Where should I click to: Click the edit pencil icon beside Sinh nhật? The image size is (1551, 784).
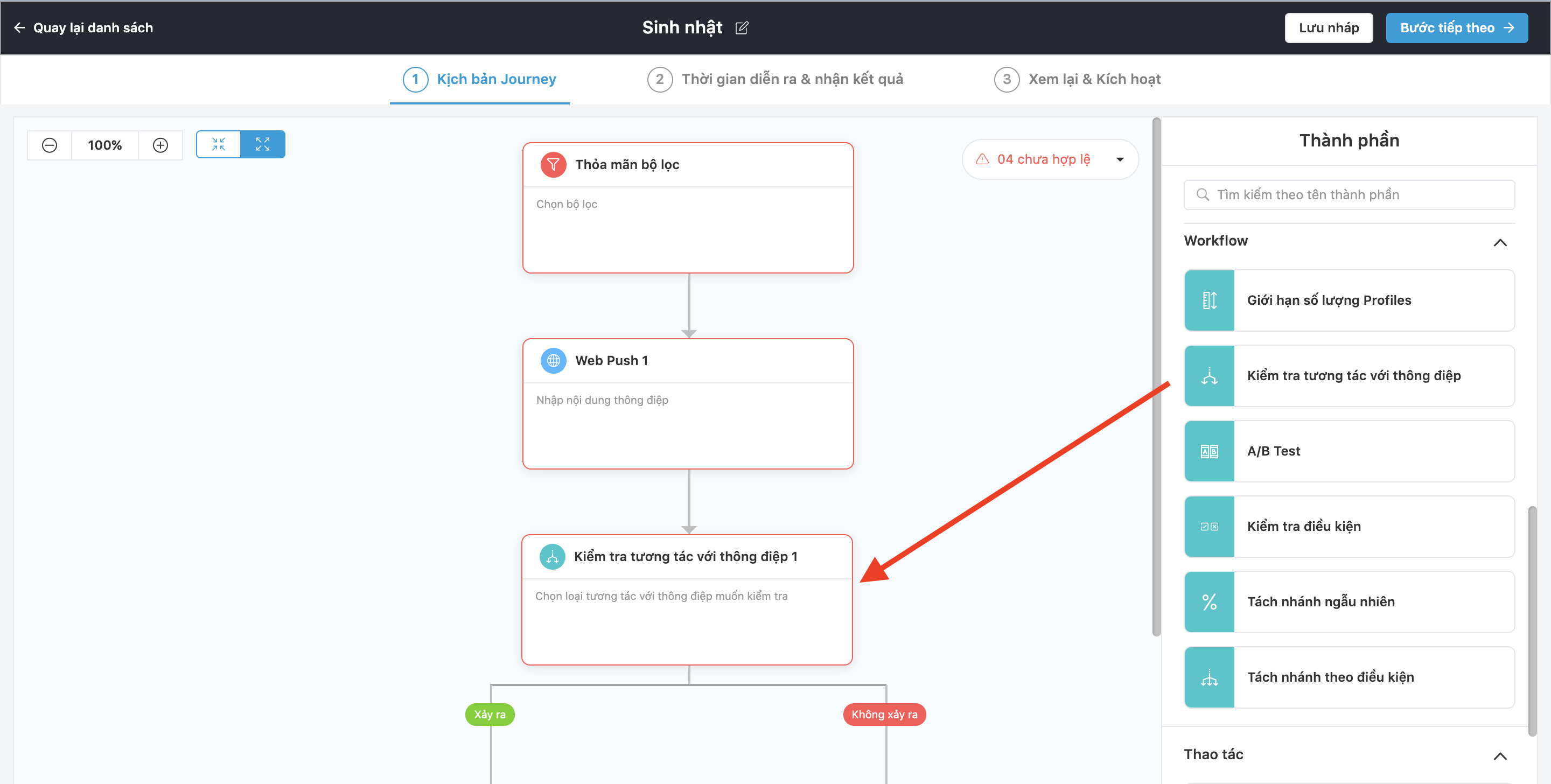pyautogui.click(x=742, y=27)
